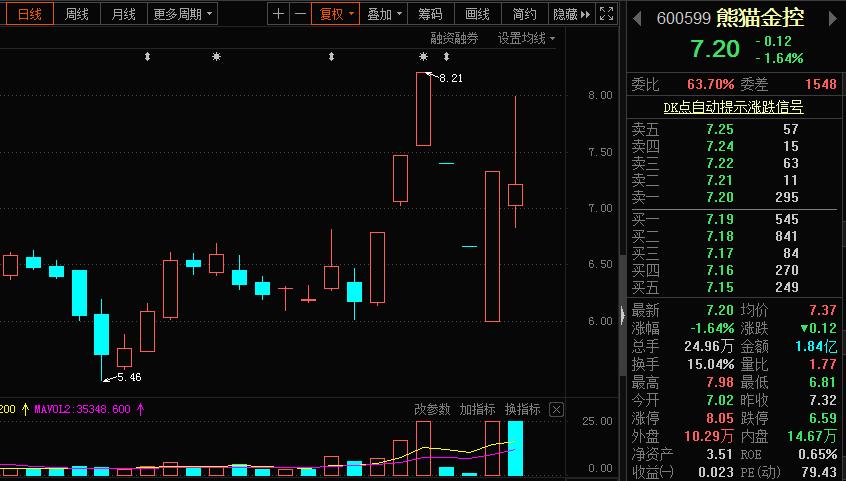Click 卖五 price 7.25
846x481 pixels.
[x=720, y=130]
